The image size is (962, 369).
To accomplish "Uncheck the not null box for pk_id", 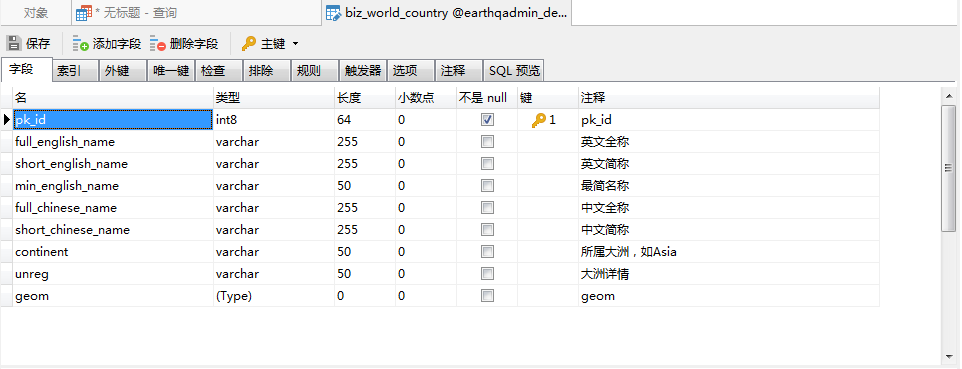I will pos(487,120).
